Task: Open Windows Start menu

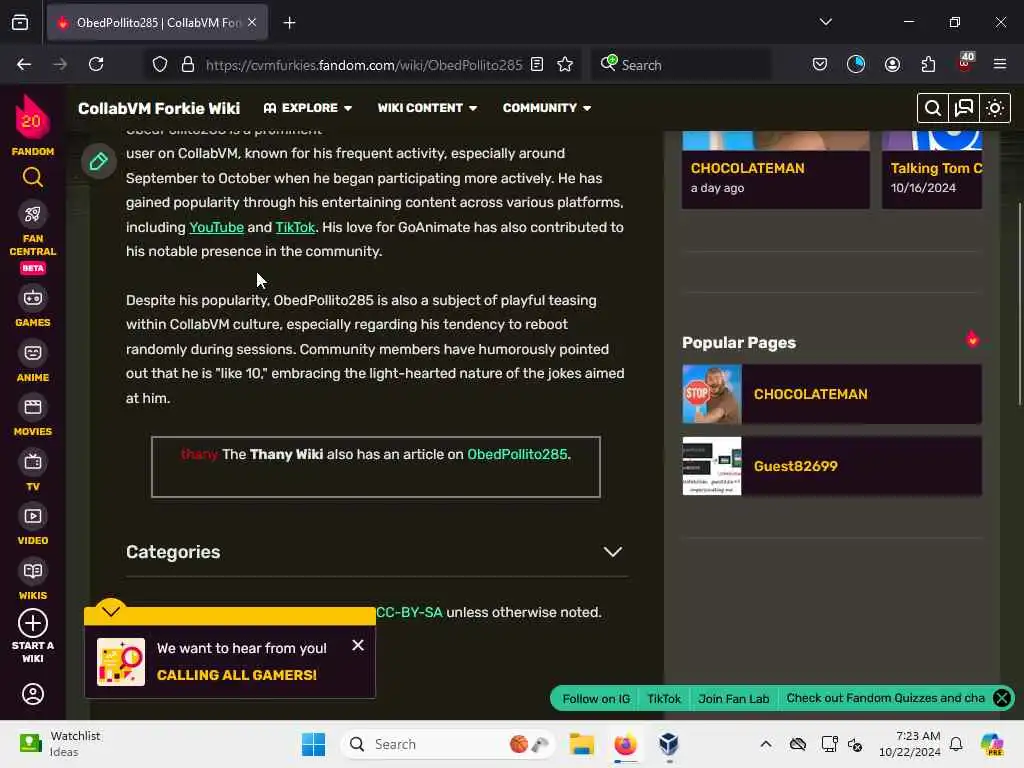Action: [x=313, y=744]
